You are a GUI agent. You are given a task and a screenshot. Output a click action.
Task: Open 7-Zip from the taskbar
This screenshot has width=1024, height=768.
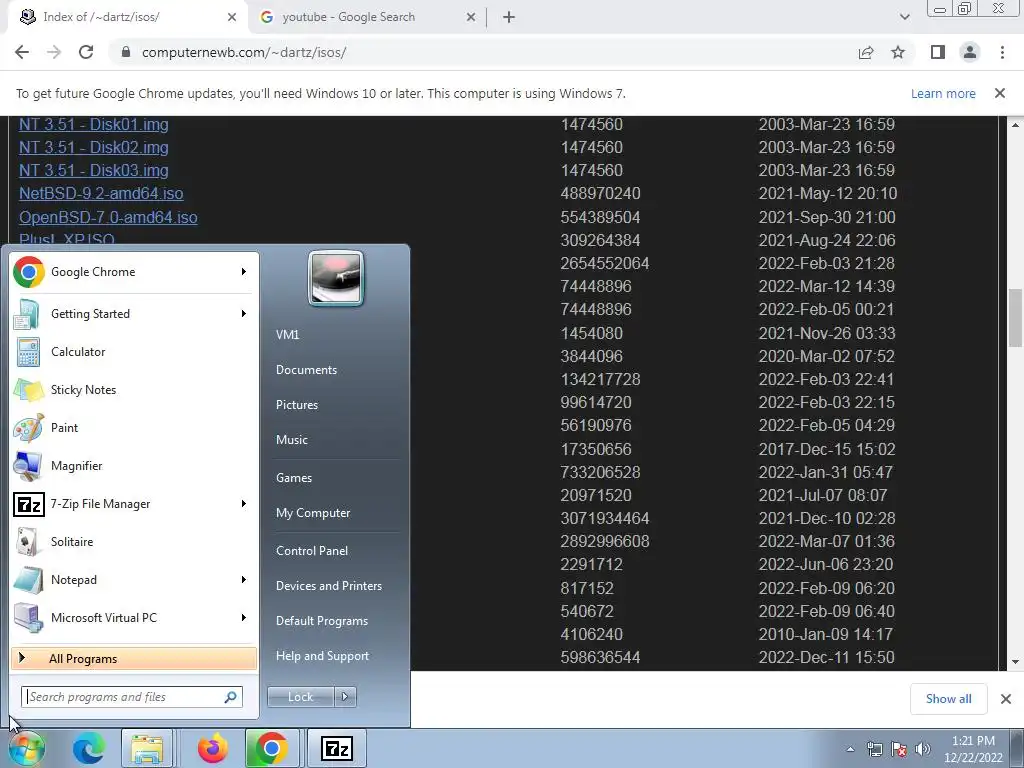coord(336,748)
